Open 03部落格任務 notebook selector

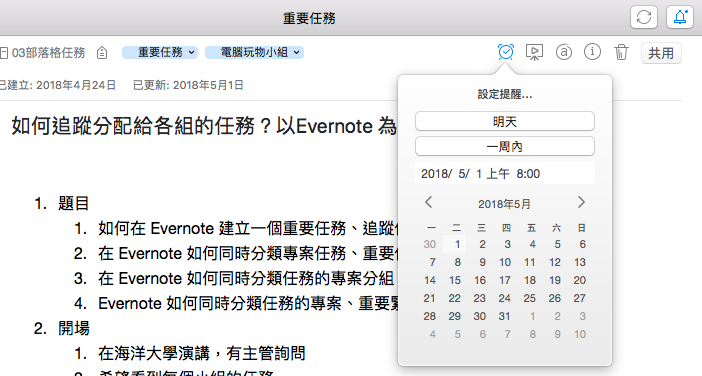tap(43, 53)
